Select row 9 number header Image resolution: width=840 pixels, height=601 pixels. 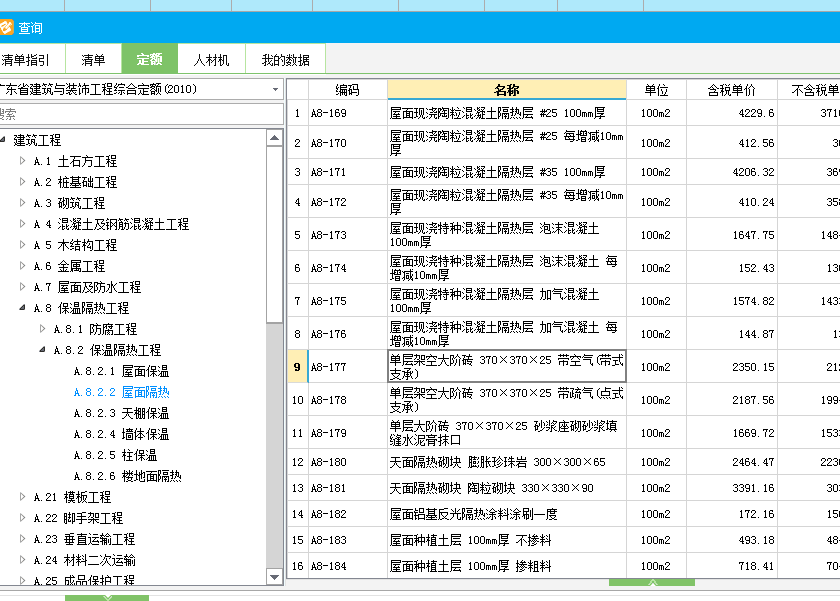[297, 367]
